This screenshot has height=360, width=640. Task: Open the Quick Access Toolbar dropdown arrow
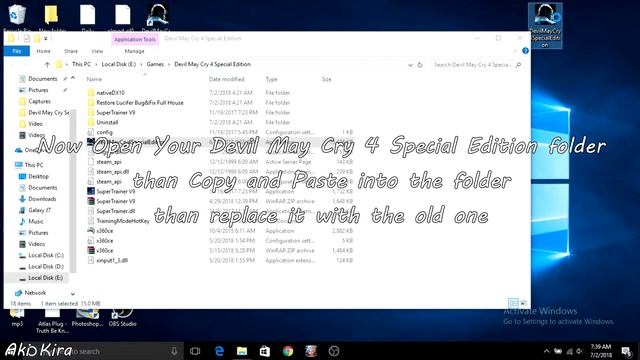tap(46, 39)
